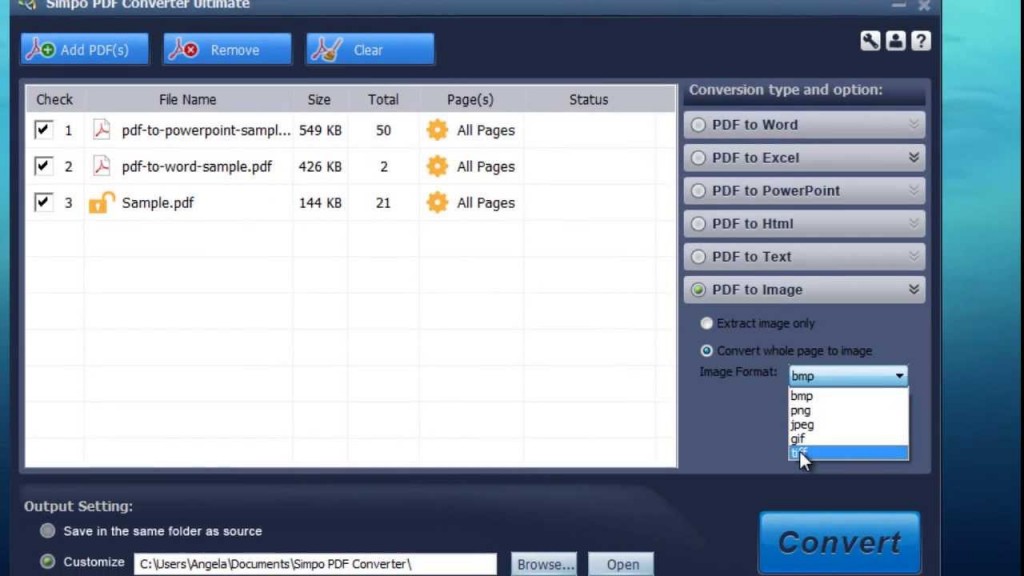
Task: Click the output path input field
Action: coord(315,564)
